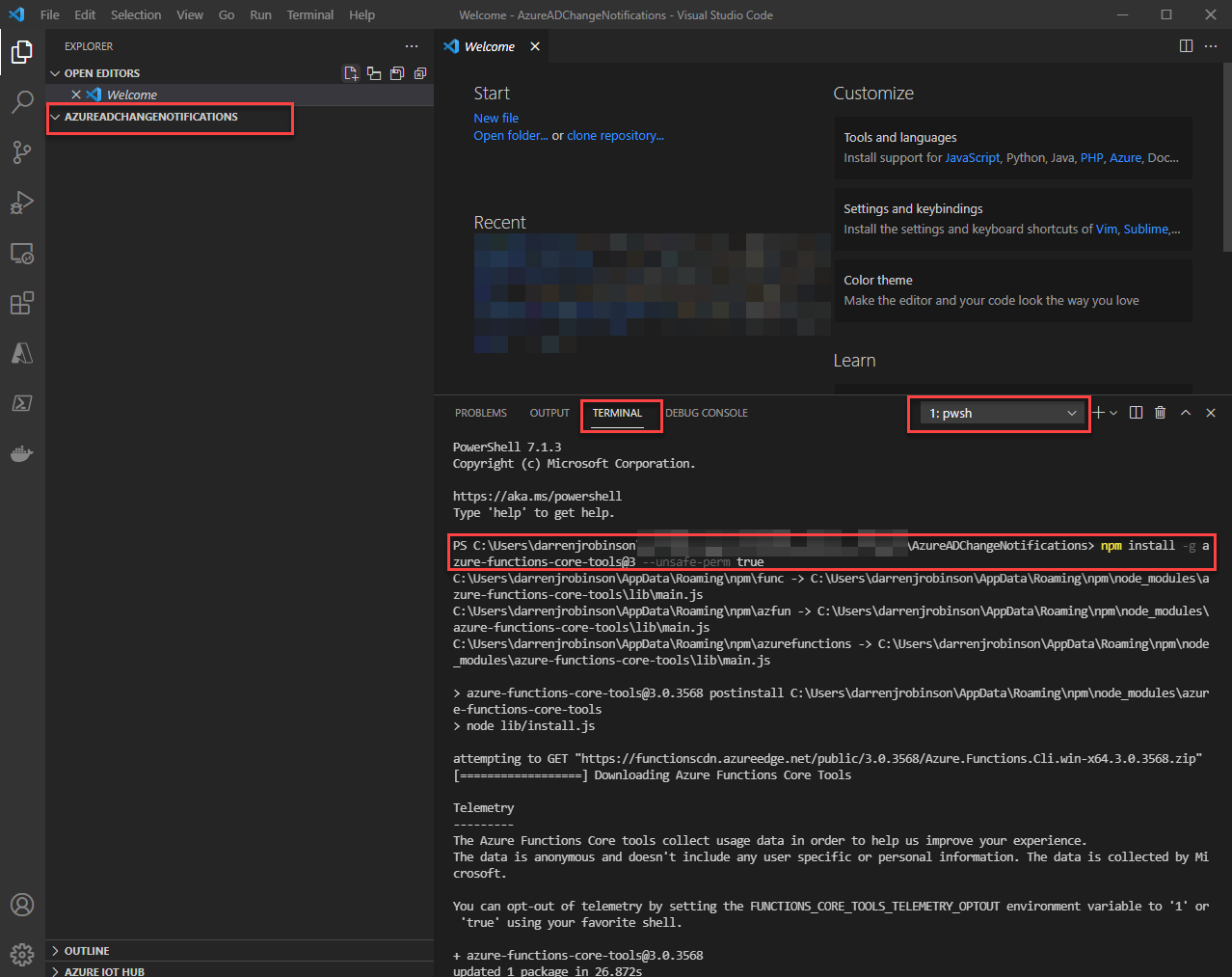Open the Docker extension view

coord(21,453)
